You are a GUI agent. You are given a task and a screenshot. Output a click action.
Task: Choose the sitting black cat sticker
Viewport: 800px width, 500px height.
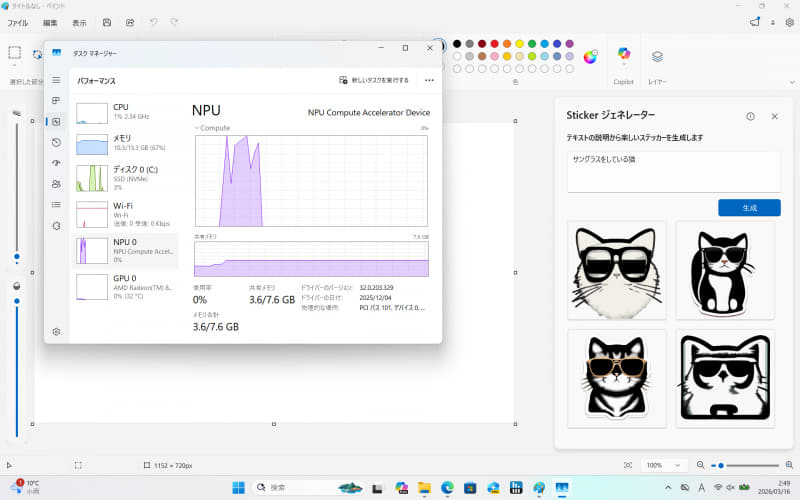point(724,270)
